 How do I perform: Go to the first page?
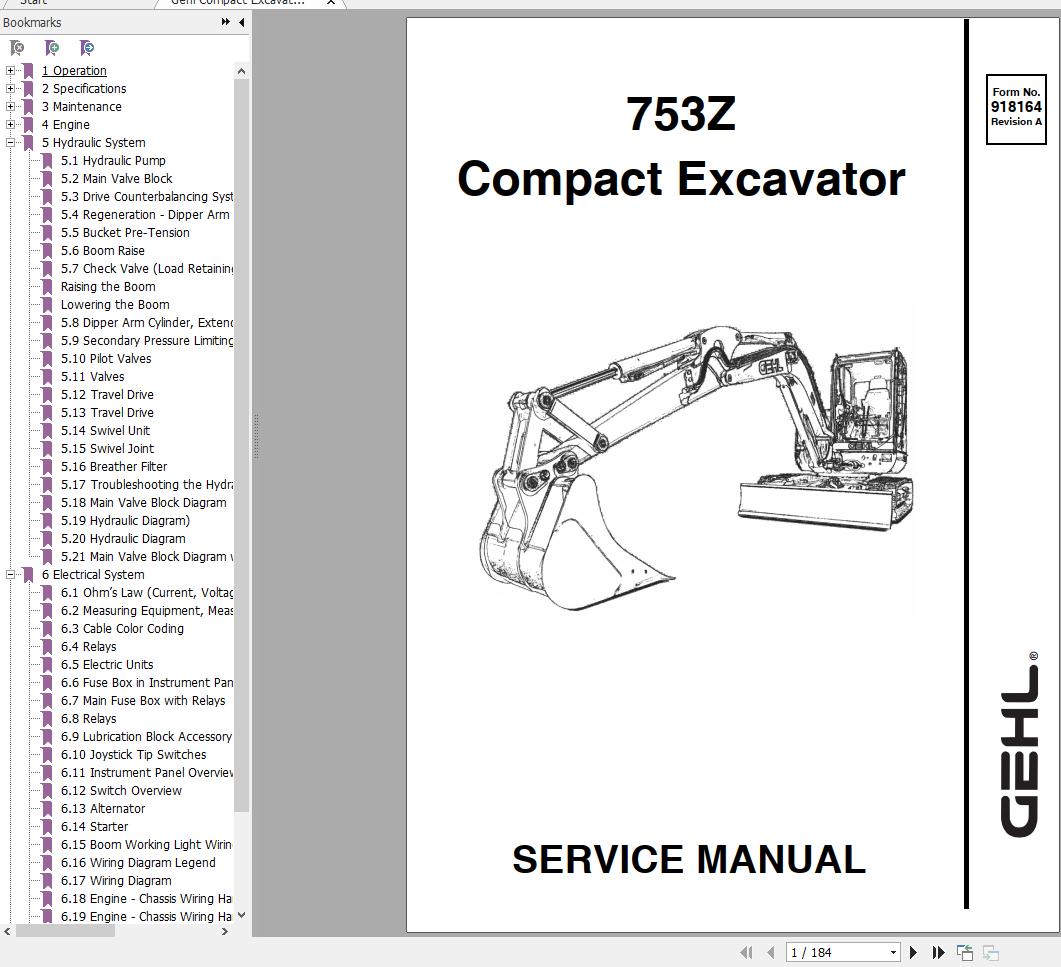tap(747, 952)
